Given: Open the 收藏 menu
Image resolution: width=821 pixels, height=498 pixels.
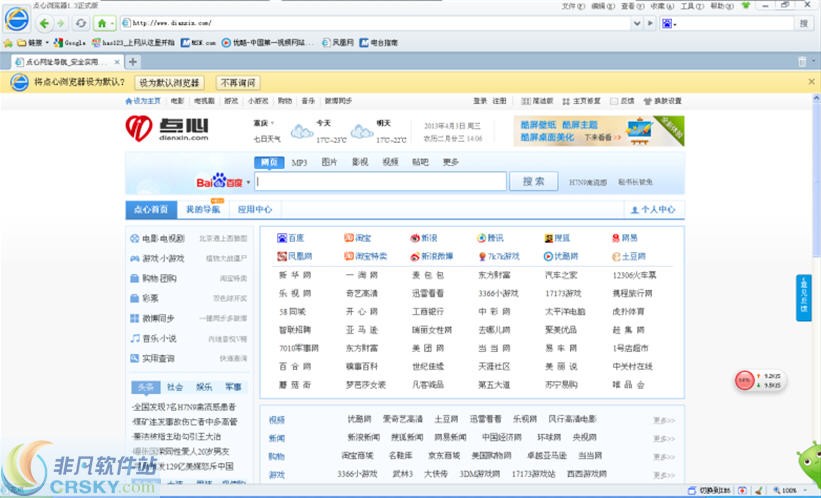Looking at the screenshot, I should (662, 6).
